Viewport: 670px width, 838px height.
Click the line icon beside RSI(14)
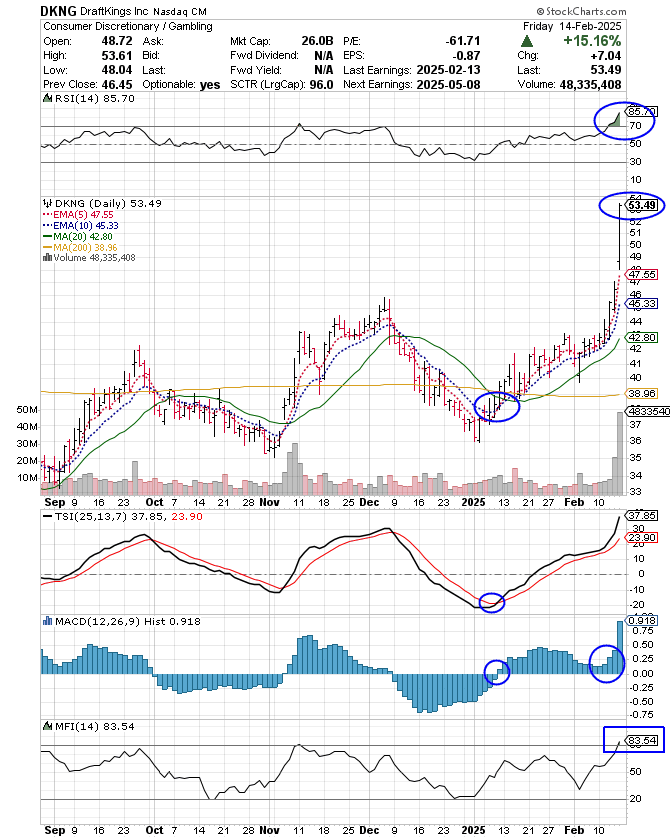tap(48, 98)
